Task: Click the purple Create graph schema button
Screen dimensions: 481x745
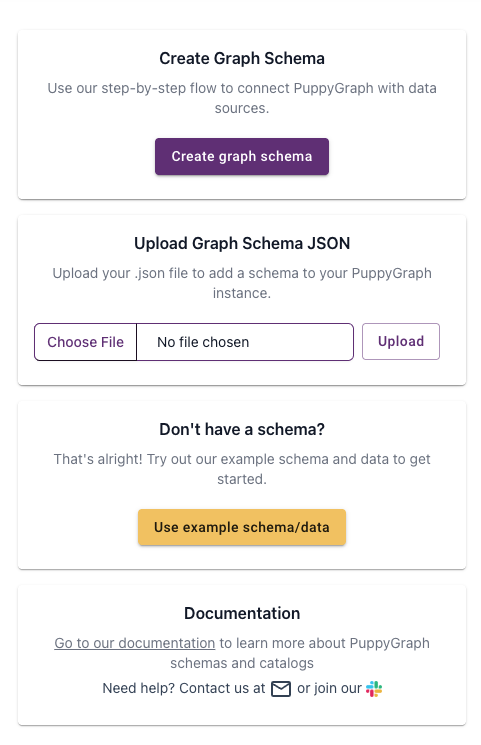Action: tap(241, 156)
